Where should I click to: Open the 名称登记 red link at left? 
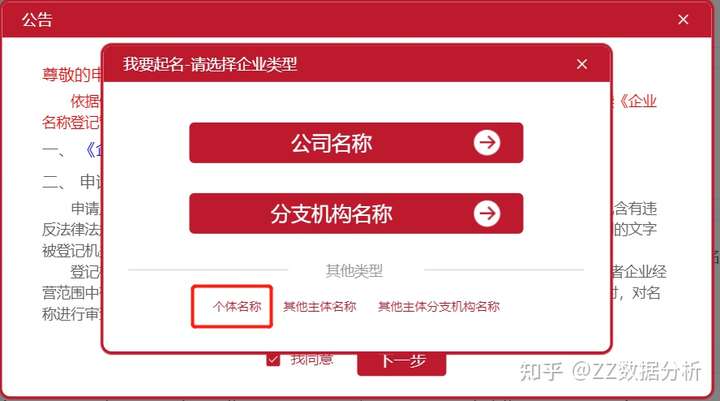(x=71, y=123)
